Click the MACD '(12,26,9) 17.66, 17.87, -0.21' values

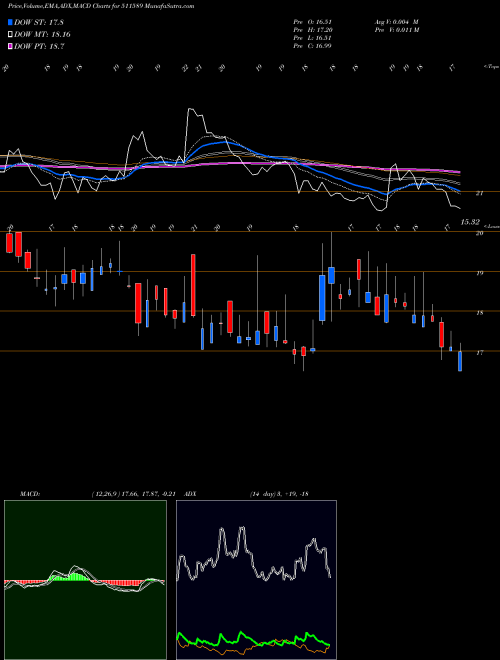133,494
